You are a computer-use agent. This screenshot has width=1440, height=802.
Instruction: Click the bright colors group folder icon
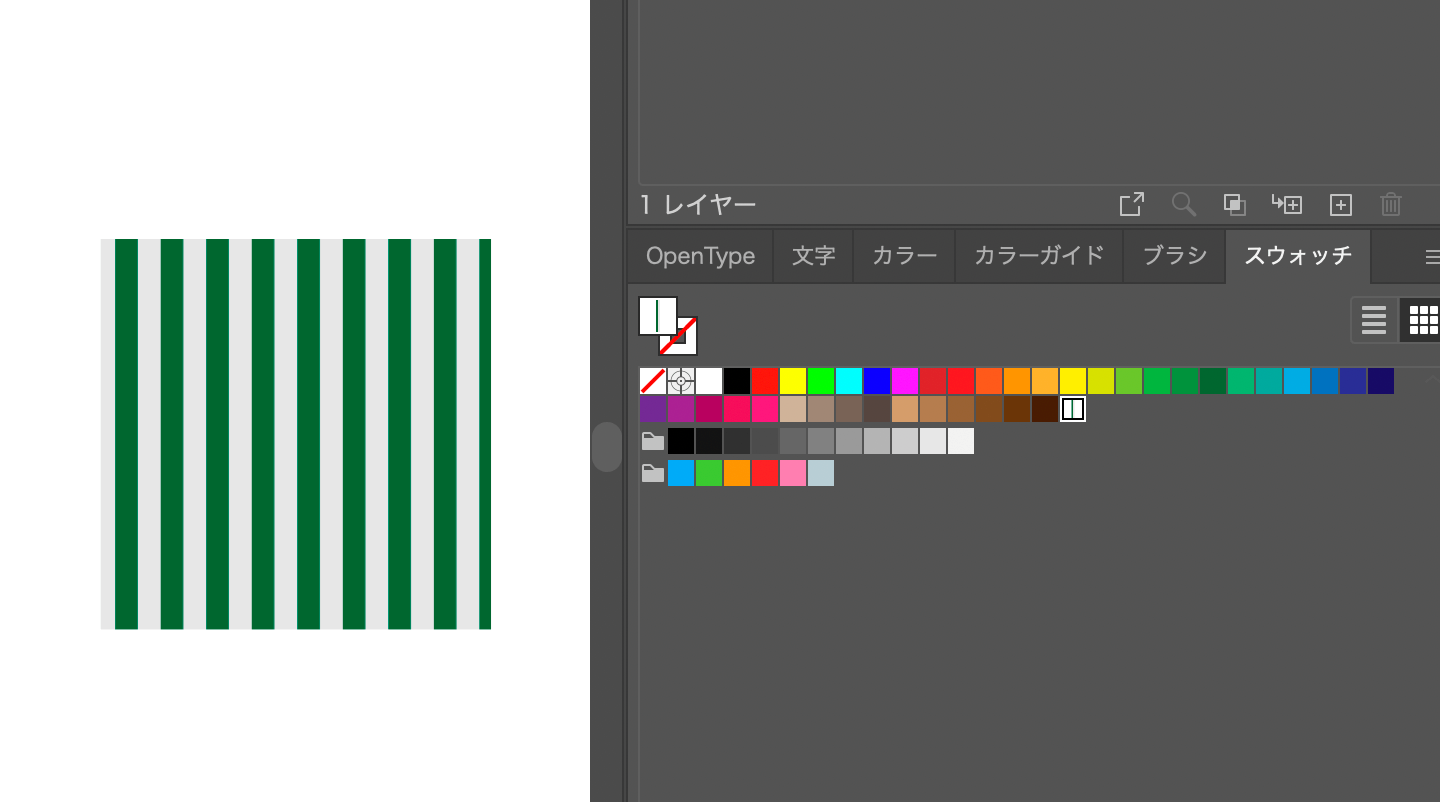[x=653, y=473]
